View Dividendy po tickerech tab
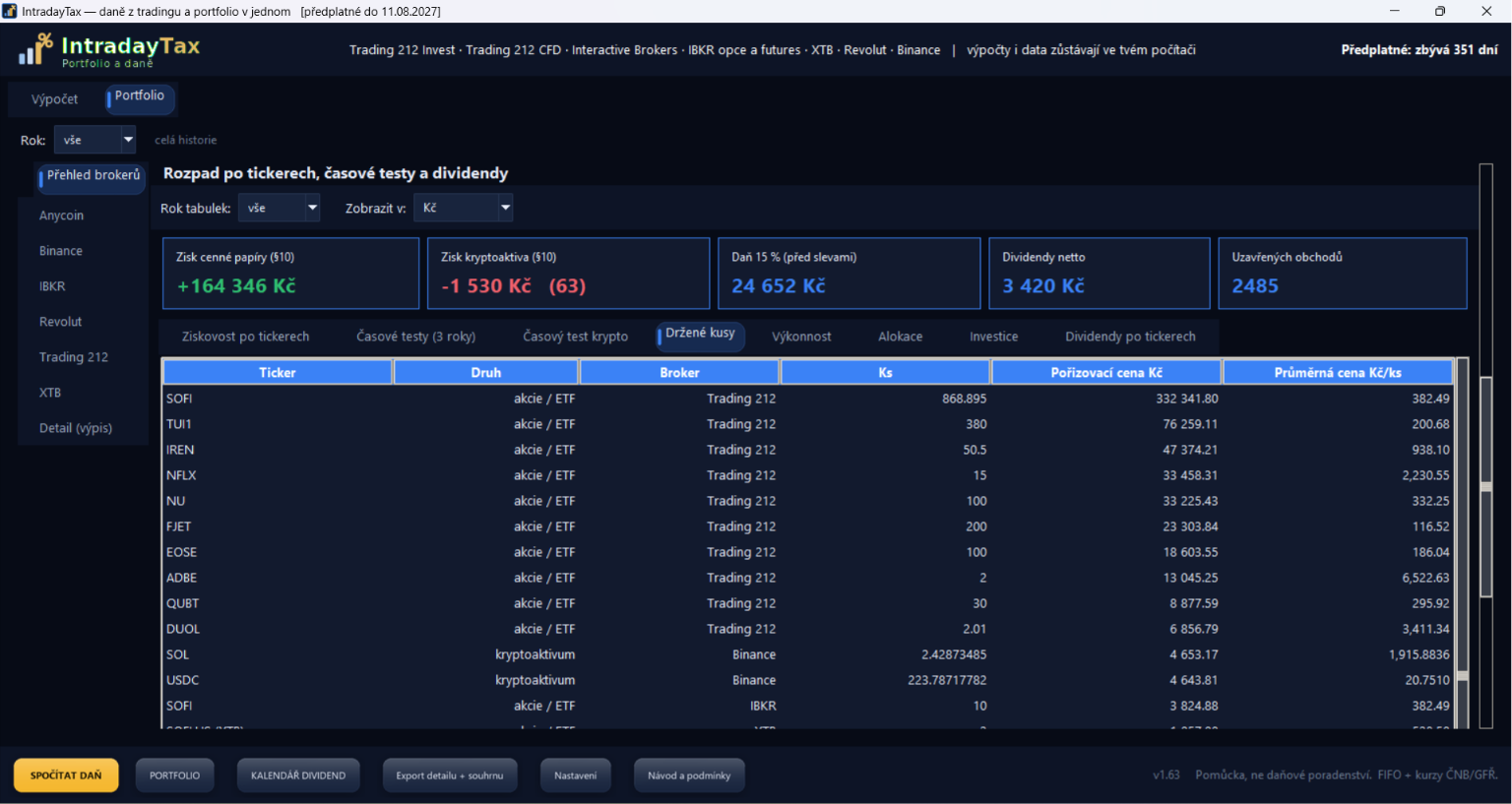Viewport: 1512px width, 804px height. (1130, 337)
